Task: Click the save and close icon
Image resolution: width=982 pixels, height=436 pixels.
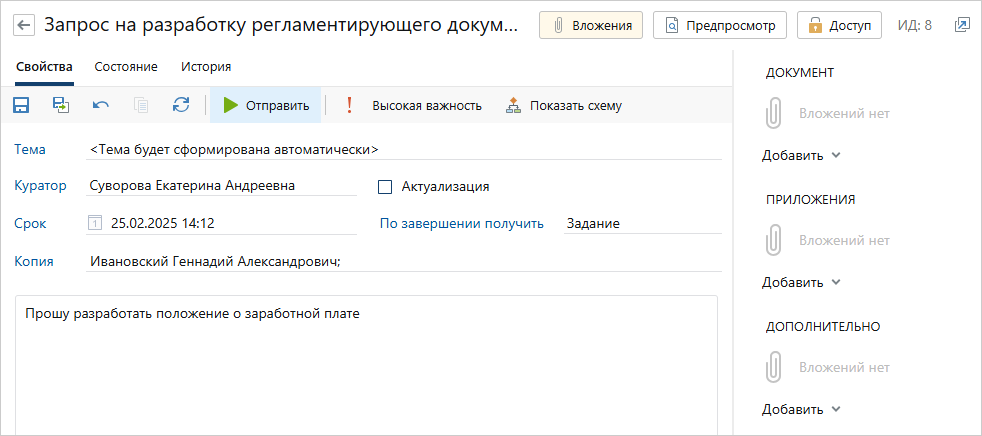Action: coord(61,105)
